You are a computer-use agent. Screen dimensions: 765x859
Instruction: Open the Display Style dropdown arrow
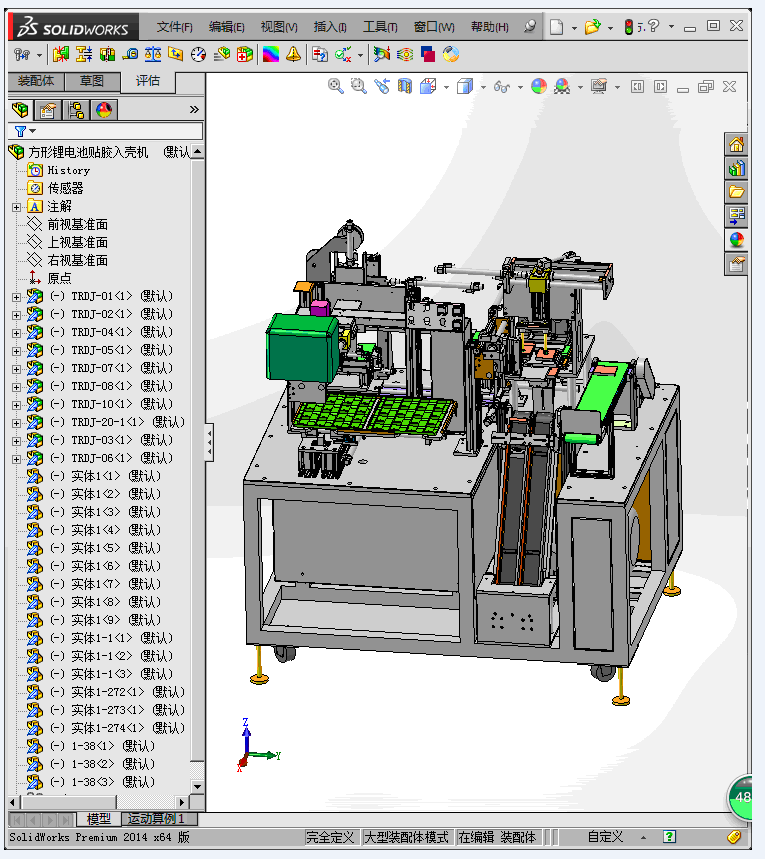pos(483,87)
